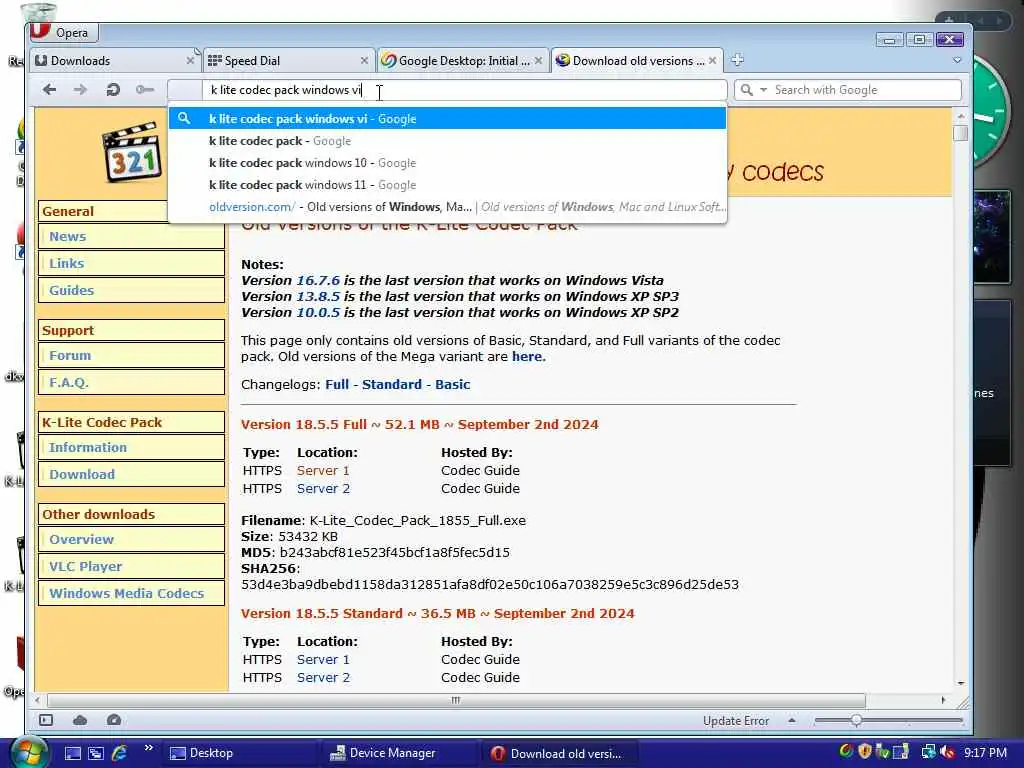
Task: Click the Opera menu button
Action: (63, 32)
